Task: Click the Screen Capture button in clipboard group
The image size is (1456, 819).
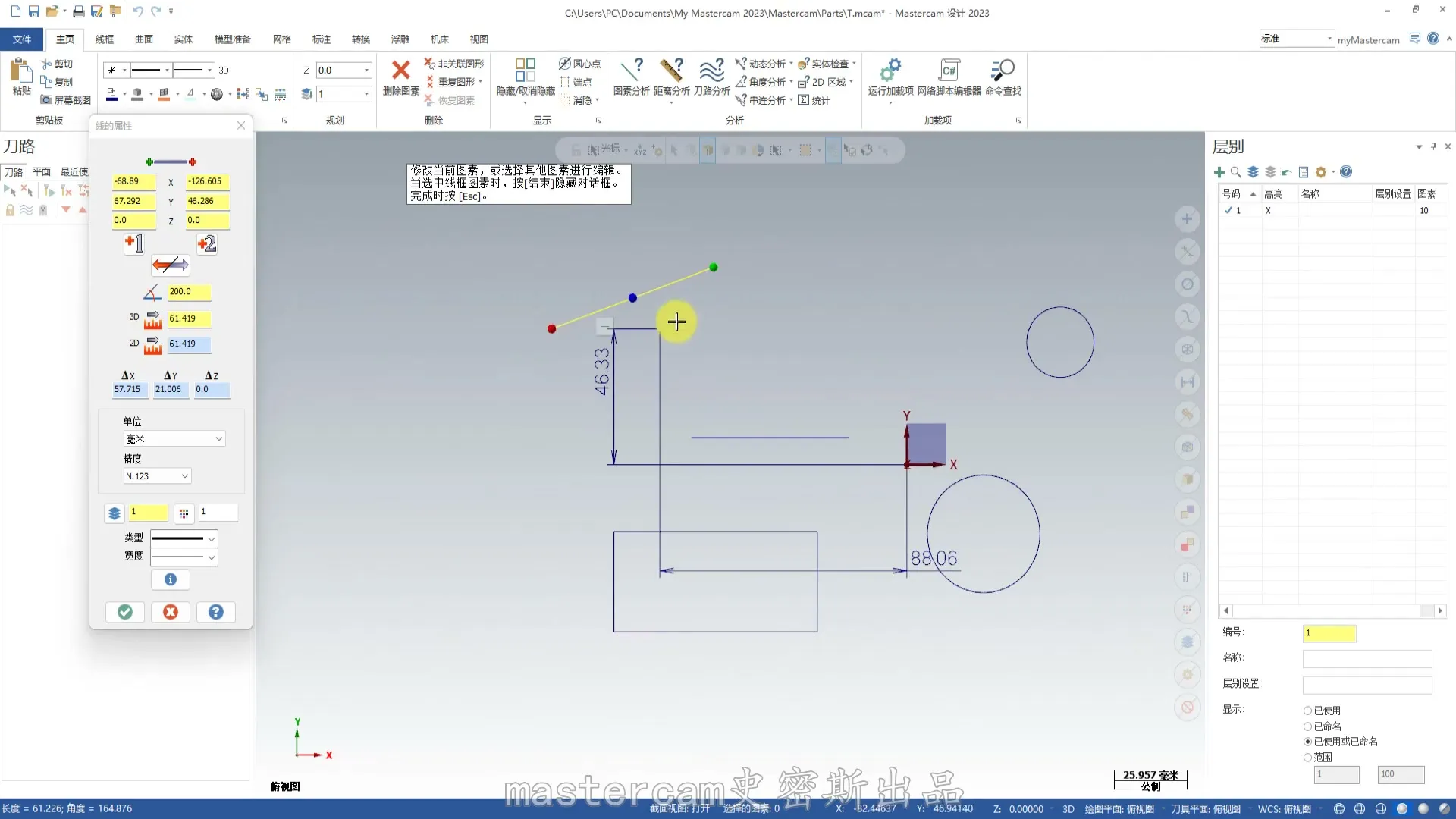Action: pos(66,100)
